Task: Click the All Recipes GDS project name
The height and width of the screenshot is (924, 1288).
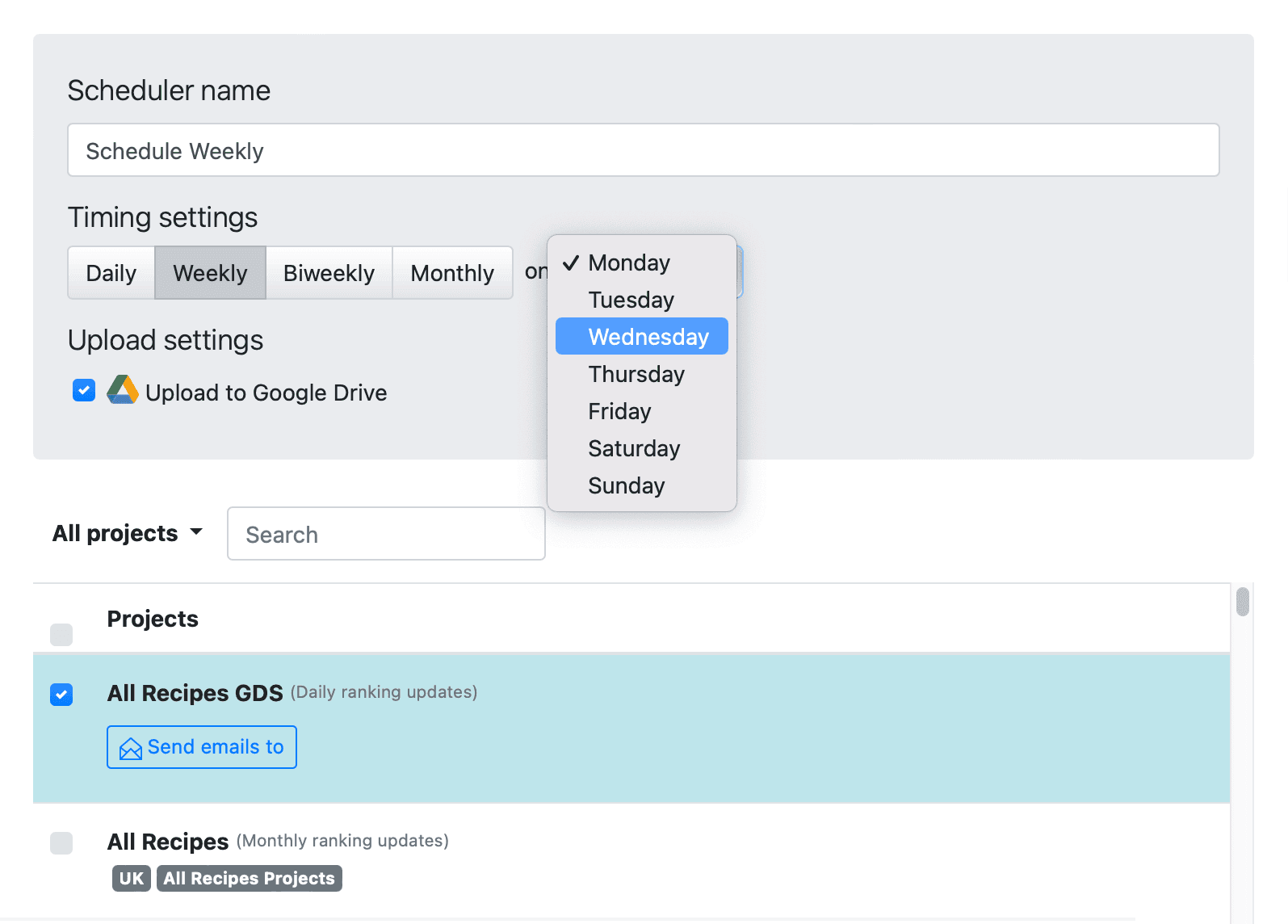Action: point(195,693)
